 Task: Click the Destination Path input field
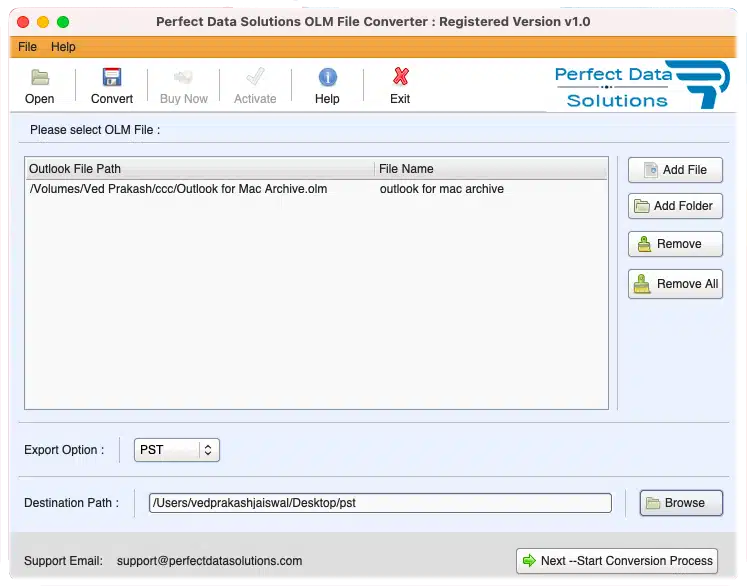(380, 503)
